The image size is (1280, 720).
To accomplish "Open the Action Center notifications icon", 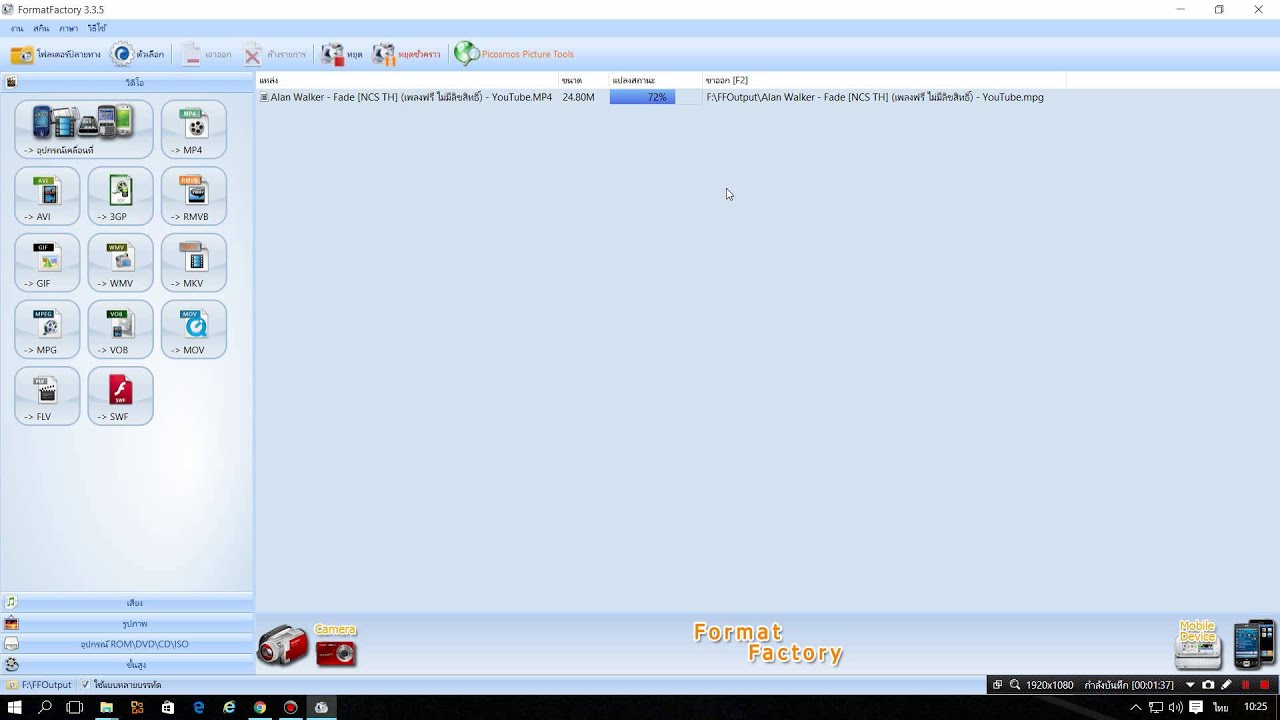I will coord(1196,707).
